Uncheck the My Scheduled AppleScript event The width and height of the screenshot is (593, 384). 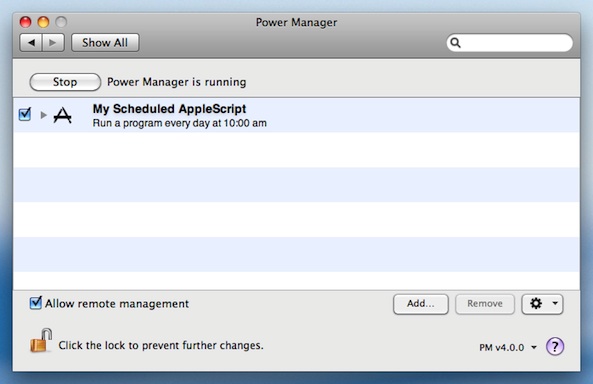pyautogui.click(x=25, y=114)
